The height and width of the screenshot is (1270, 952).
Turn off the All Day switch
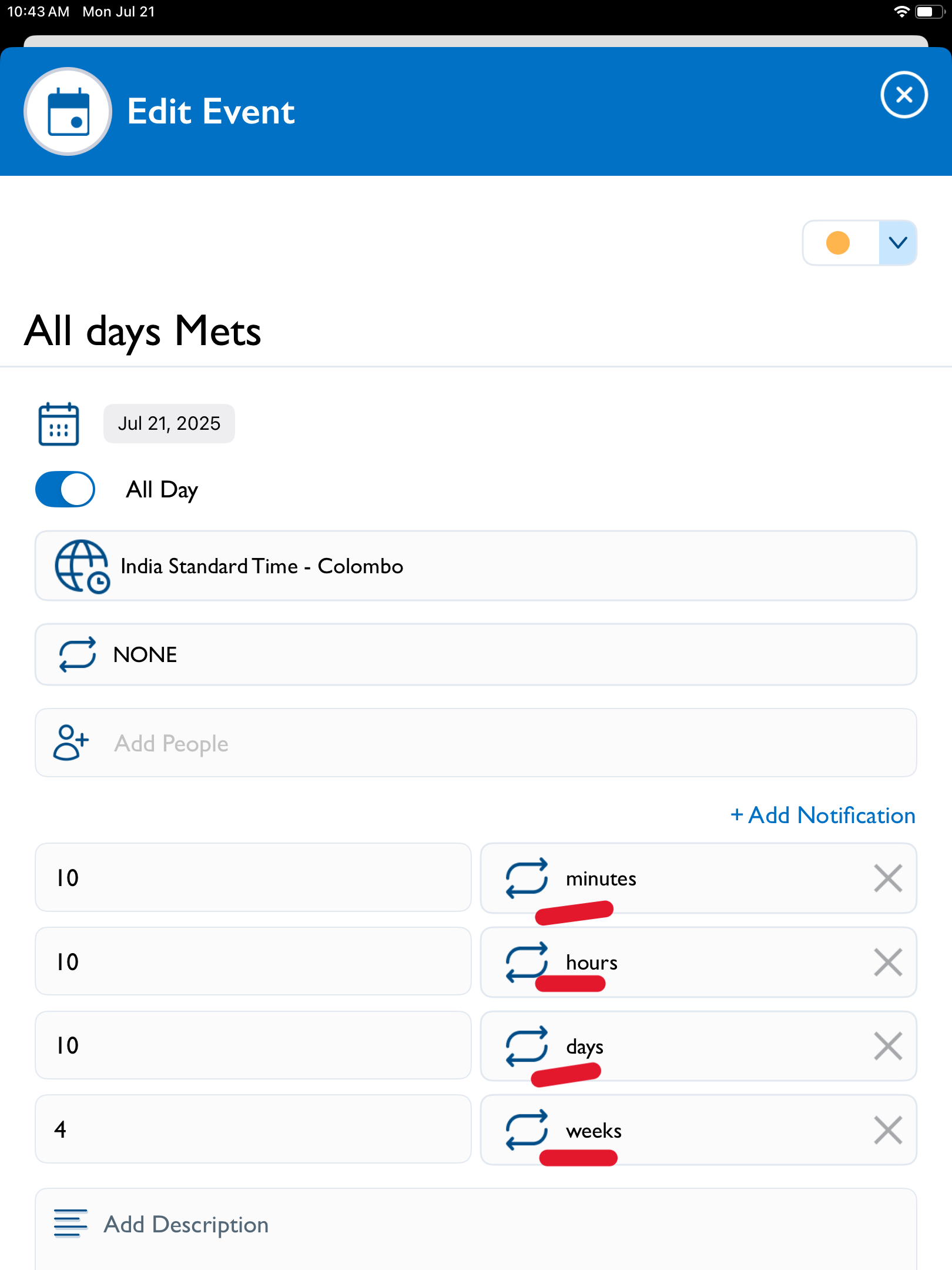[x=65, y=489]
